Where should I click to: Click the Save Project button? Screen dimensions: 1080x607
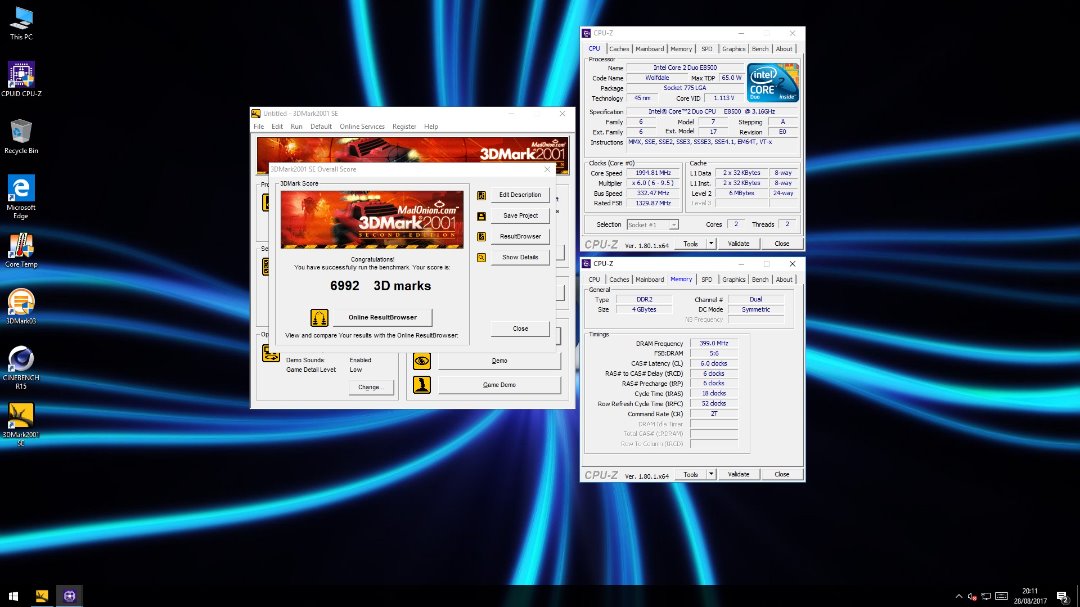[x=520, y=216]
